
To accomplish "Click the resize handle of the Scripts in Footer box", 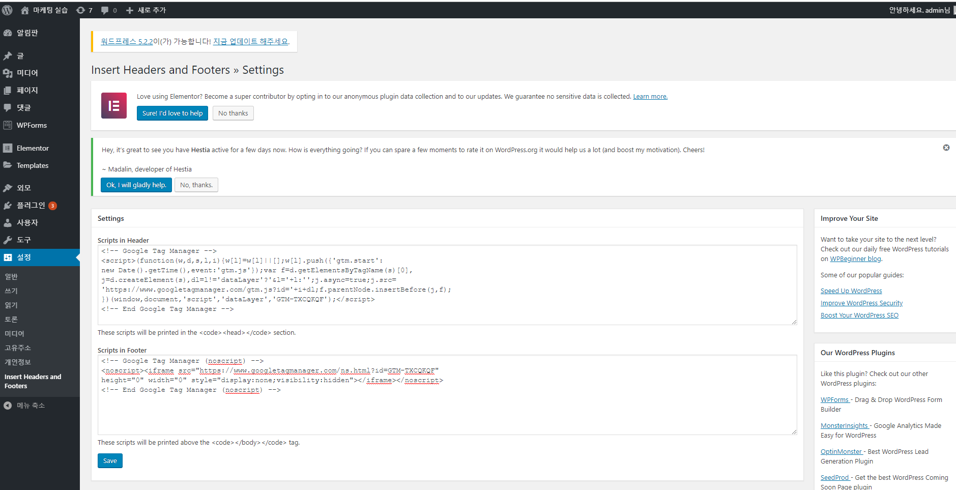I will 793,431.
